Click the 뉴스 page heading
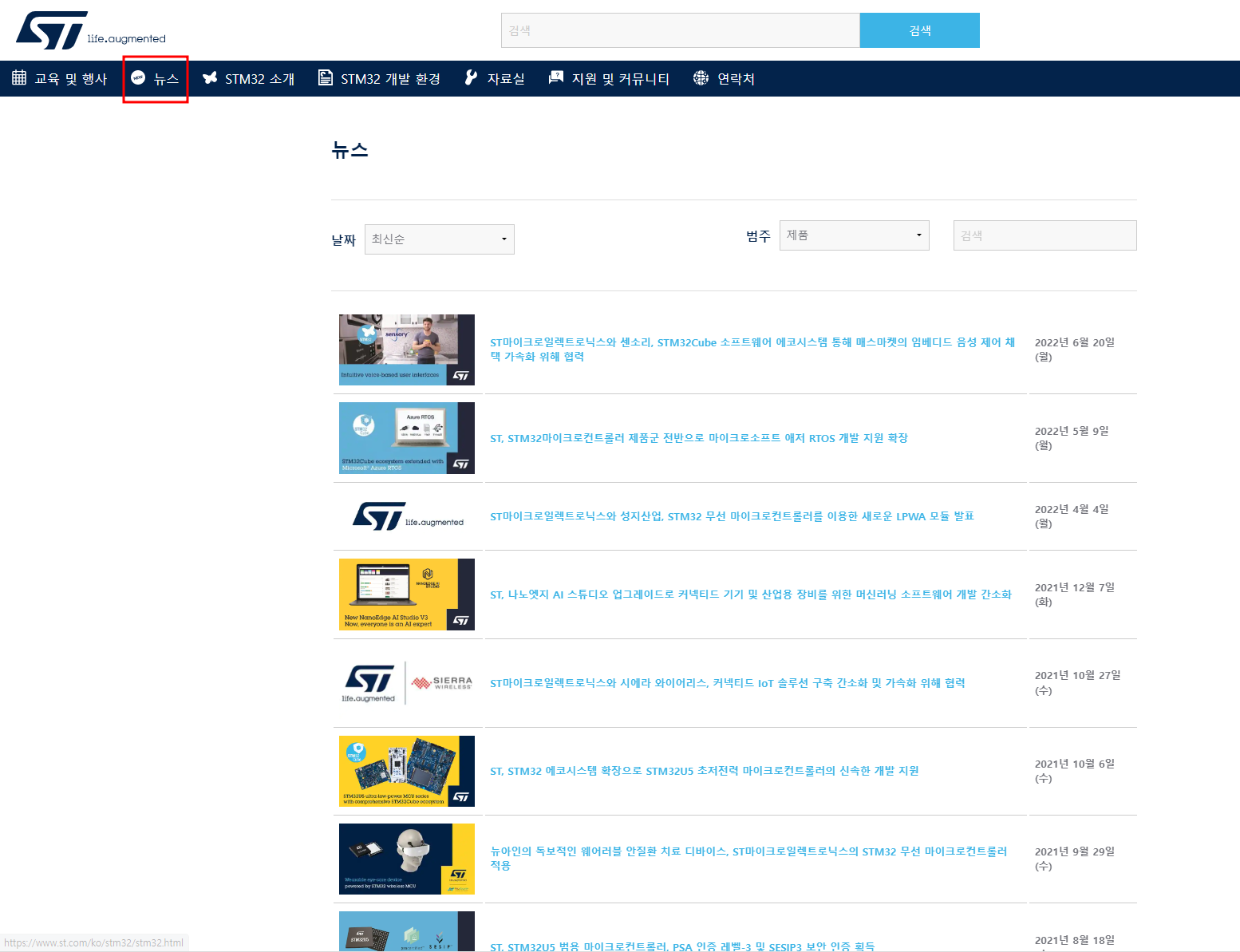 [x=349, y=150]
